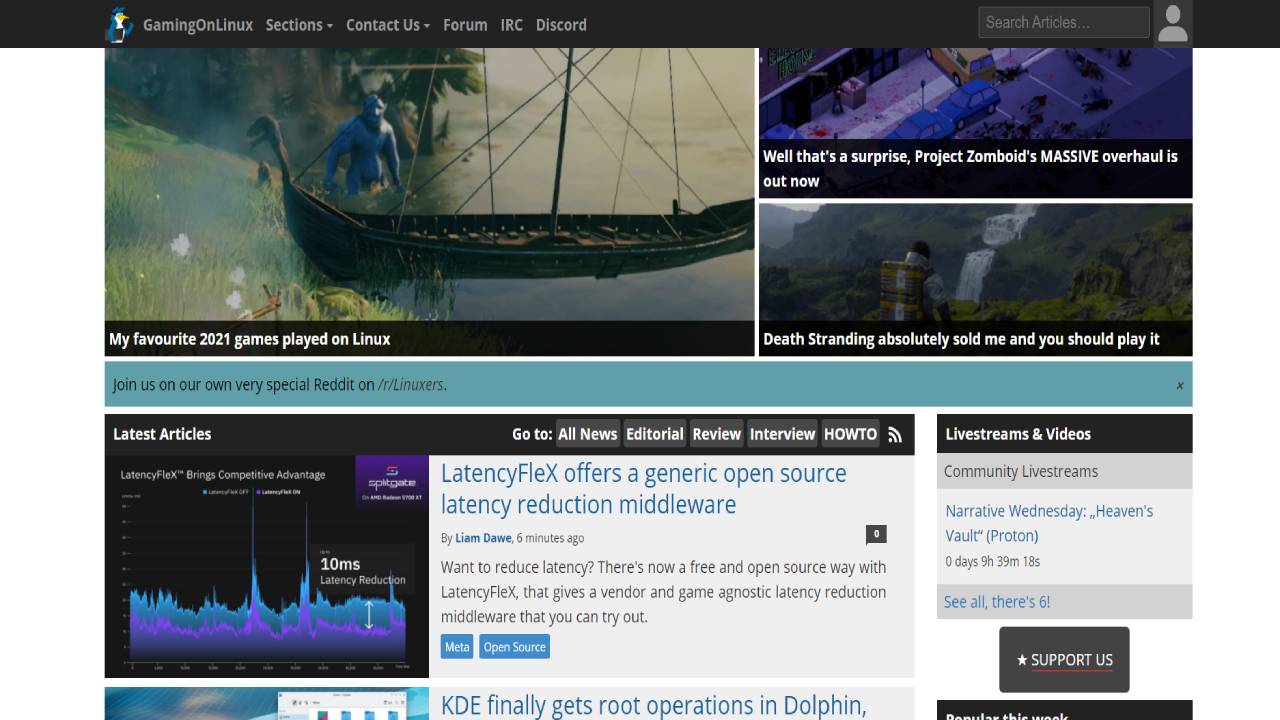Screen dimensions: 1280x720
Task: Open the RSS feed icon
Action: pyautogui.click(x=895, y=435)
